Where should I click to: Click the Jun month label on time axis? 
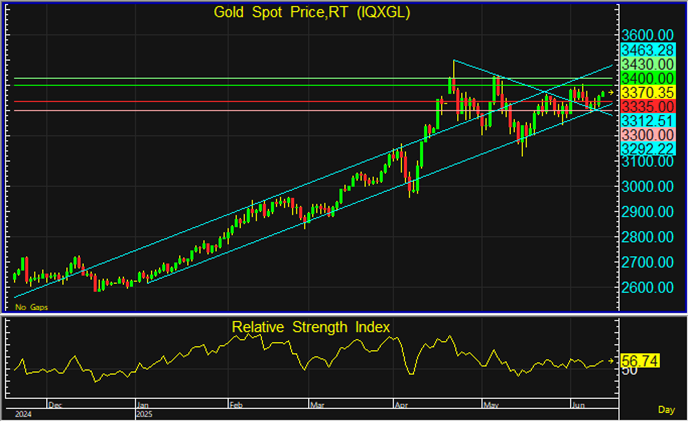coord(578,405)
